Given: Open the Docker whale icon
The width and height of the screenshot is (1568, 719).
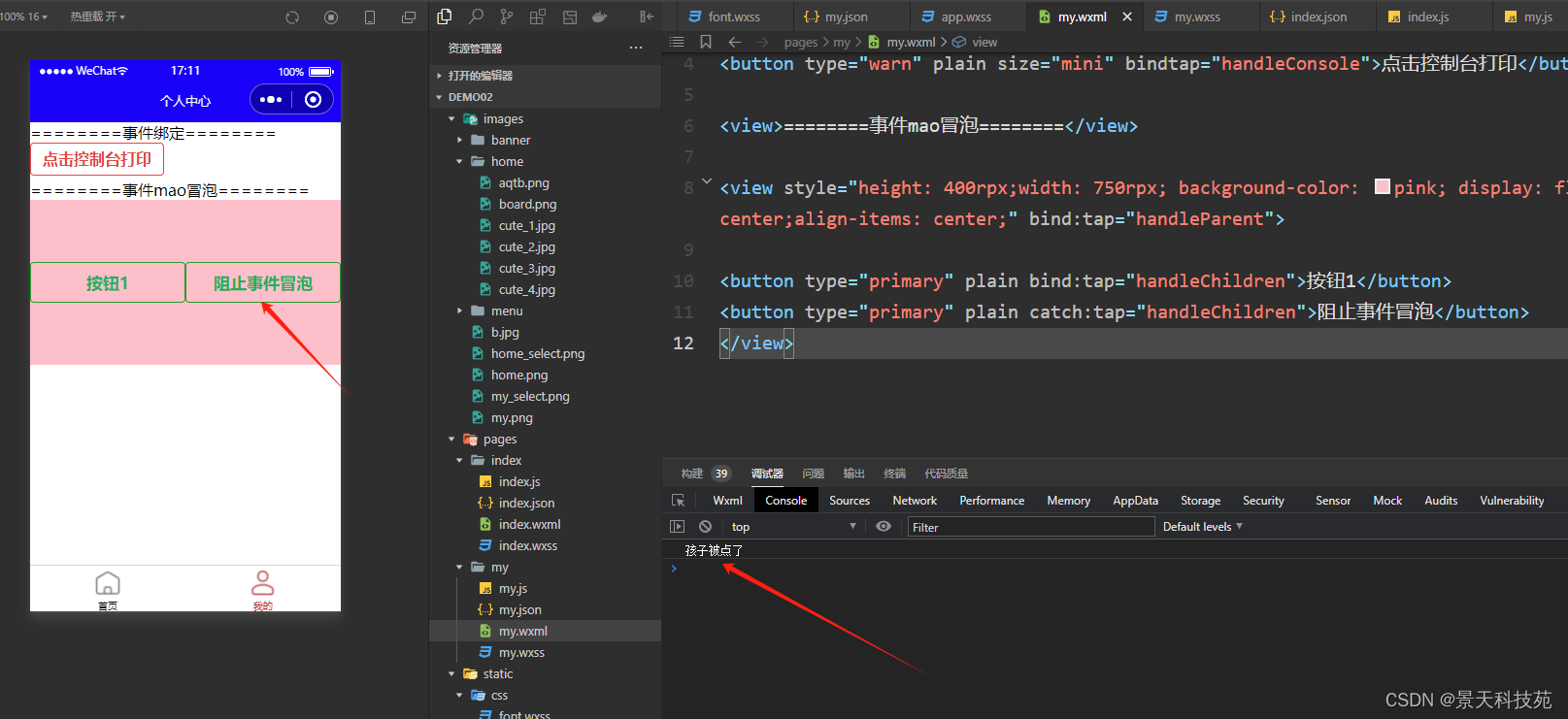Looking at the screenshot, I should point(601,16).
